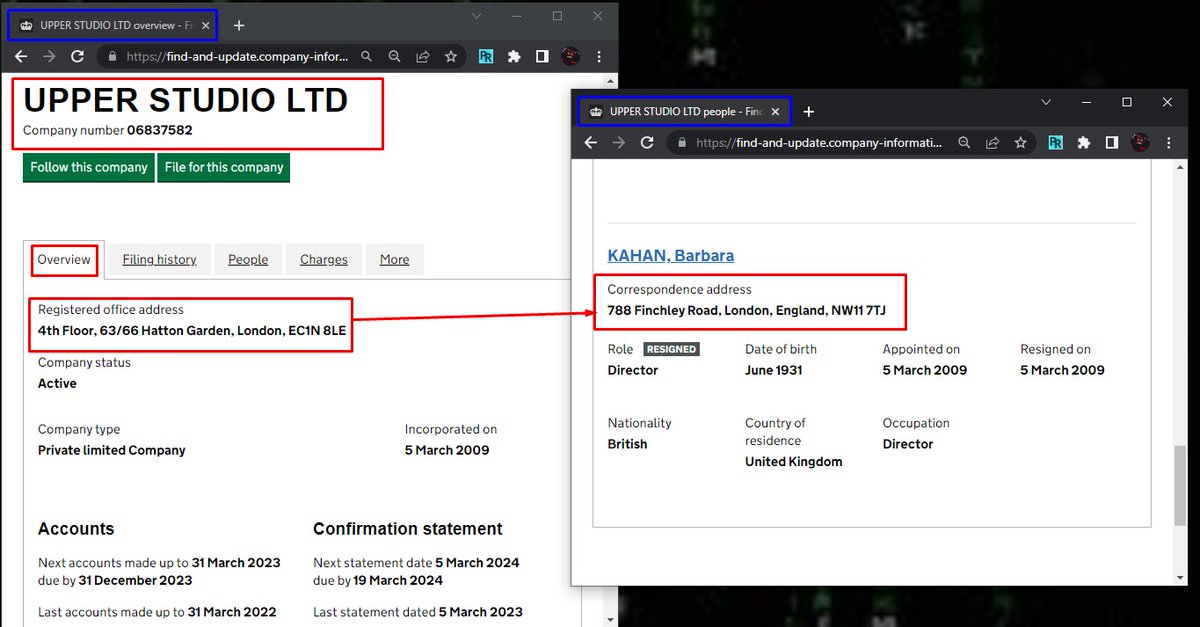
Task: Click the 'Confirmation statement' heading
Action: (408, 529)
